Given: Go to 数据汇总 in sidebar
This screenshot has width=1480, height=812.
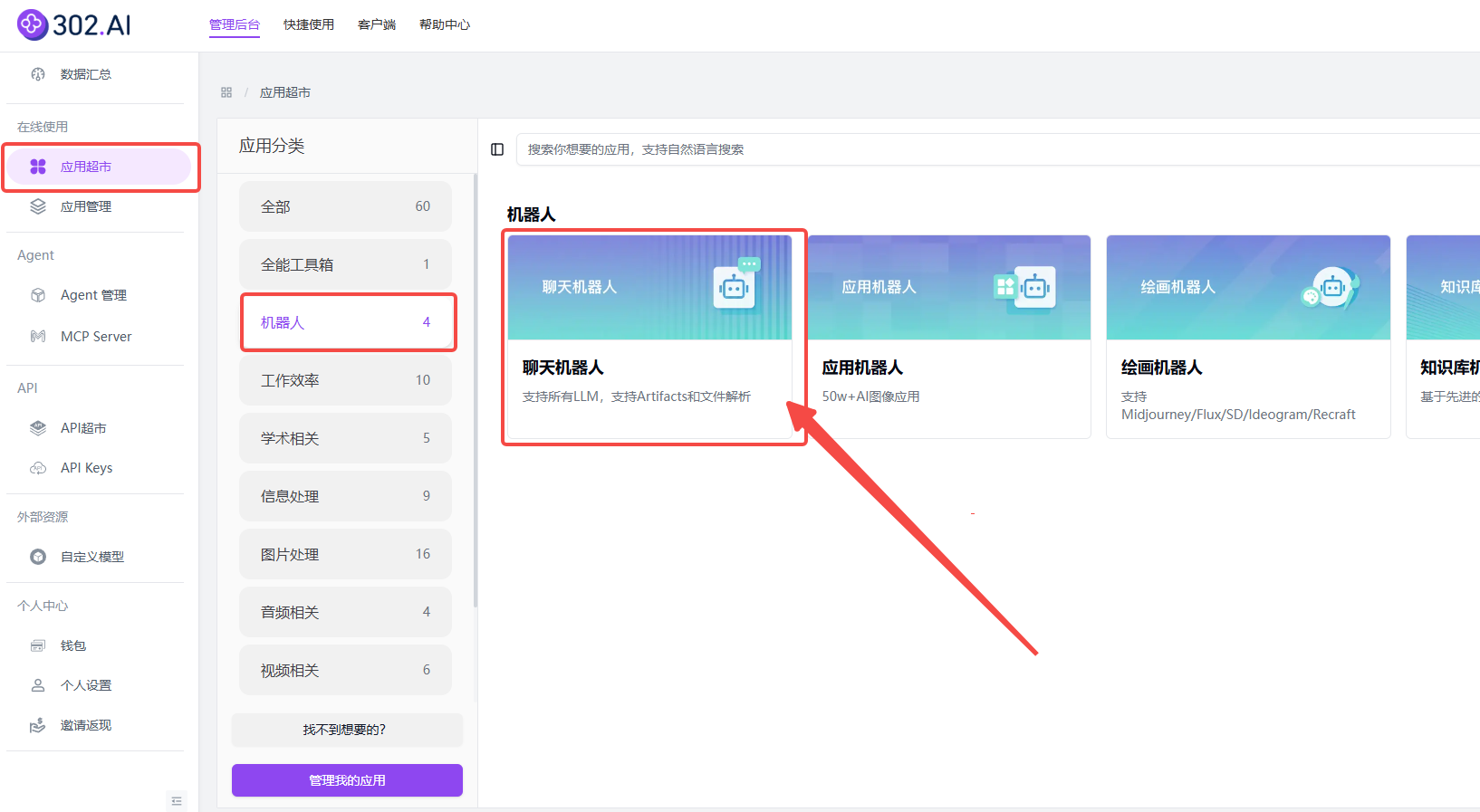Looking at the screenshot, I should pos(86,74).
